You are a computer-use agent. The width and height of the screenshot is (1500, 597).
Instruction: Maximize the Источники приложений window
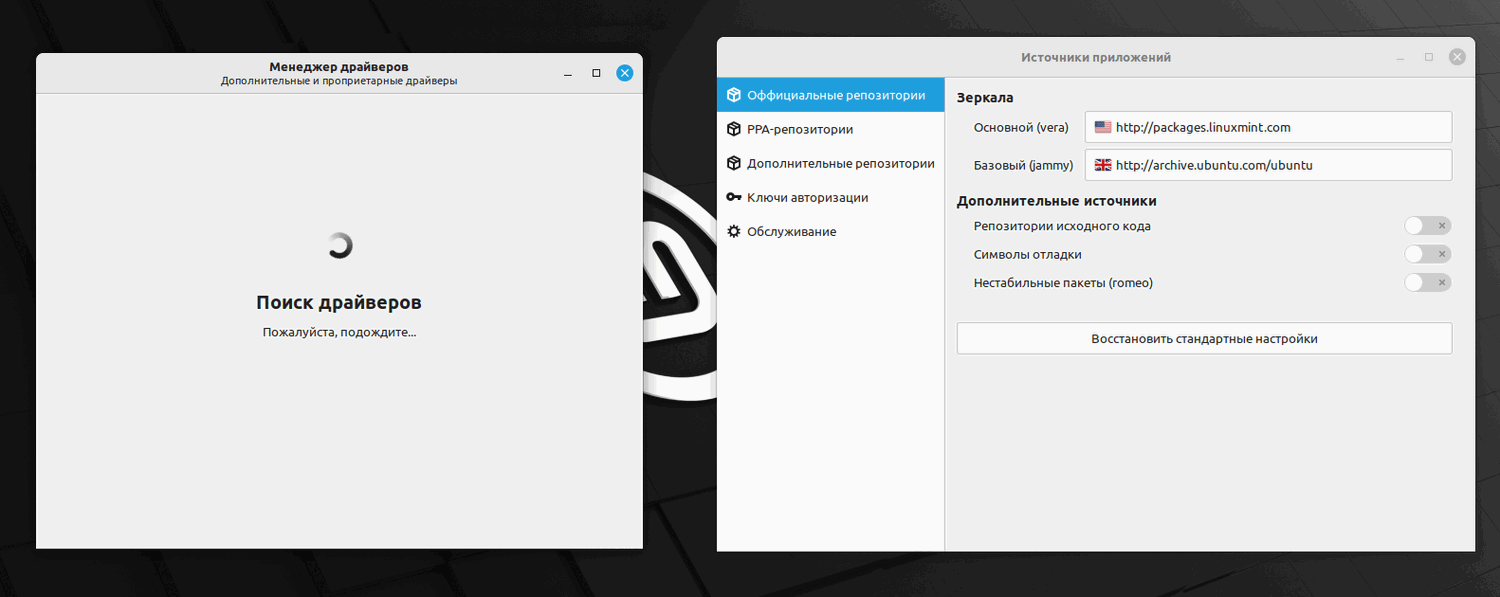[x=1429, y=57]
